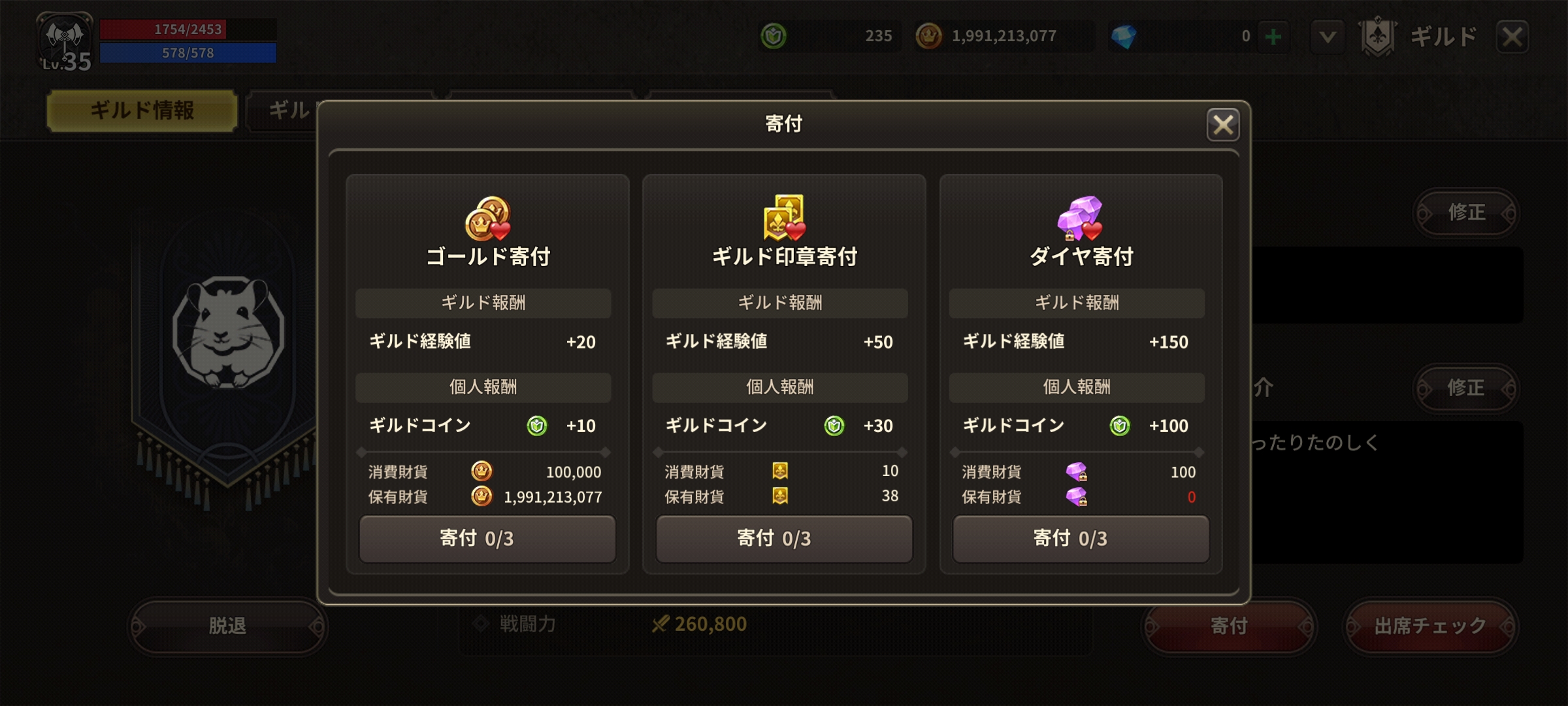1568x706 pixels.
Task: Click the 出席チェック attendance button
Action: coord(1430,626)
